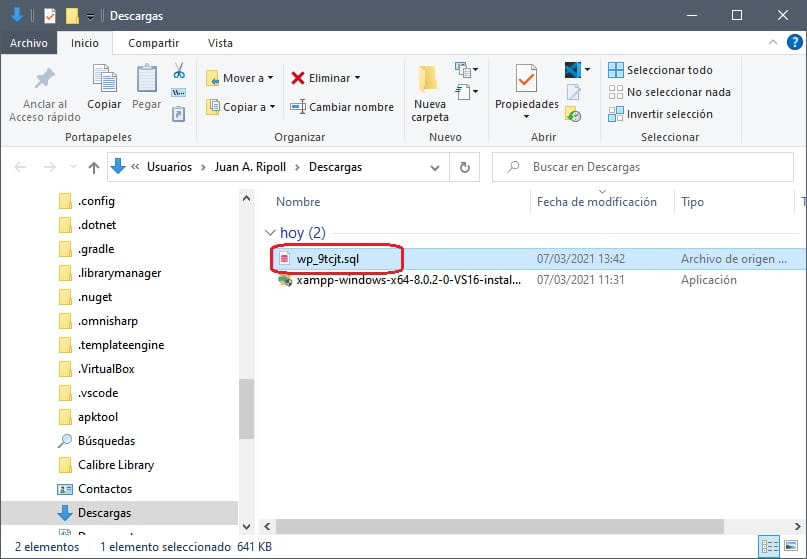Open Help with the question mark icon
The image size is (807, 559).
coord(794,42)
